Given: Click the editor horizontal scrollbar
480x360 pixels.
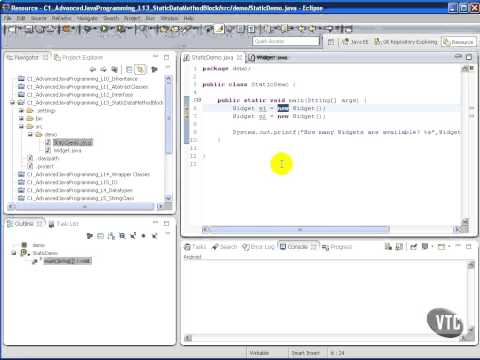Looking at the screenshot, I should pos(299,229).
